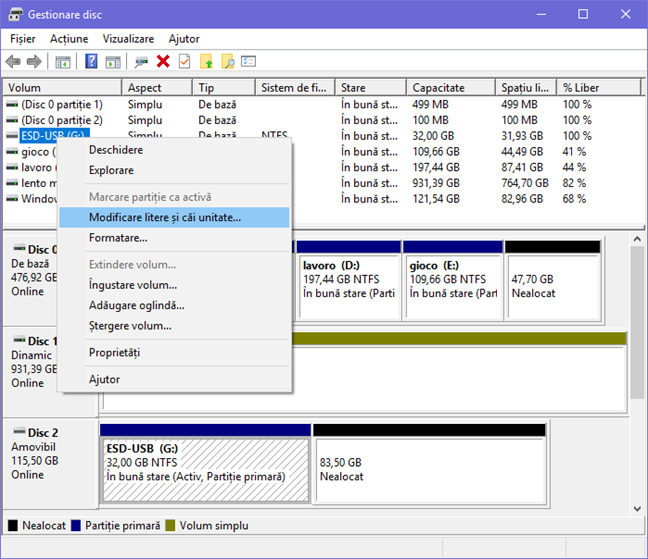Viewport: 648px width, 559px height.
Task: Select Modificare litere și căi unitate
Action: point(164,217)
